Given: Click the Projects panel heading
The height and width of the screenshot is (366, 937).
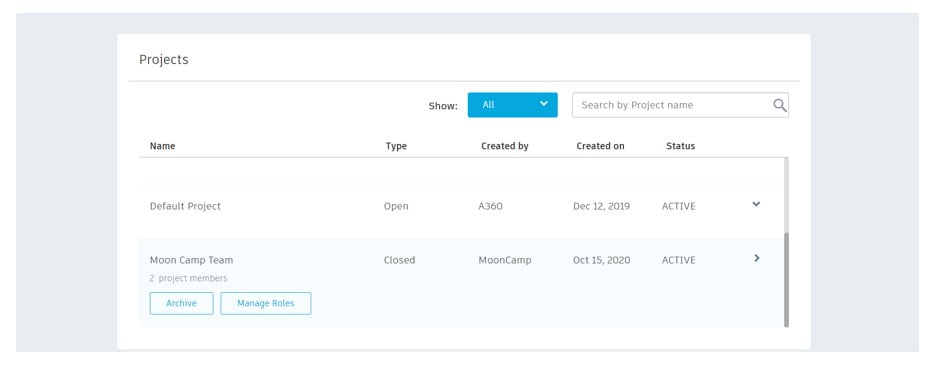Looking at the screenshot, I should click(x=164, y=60).
